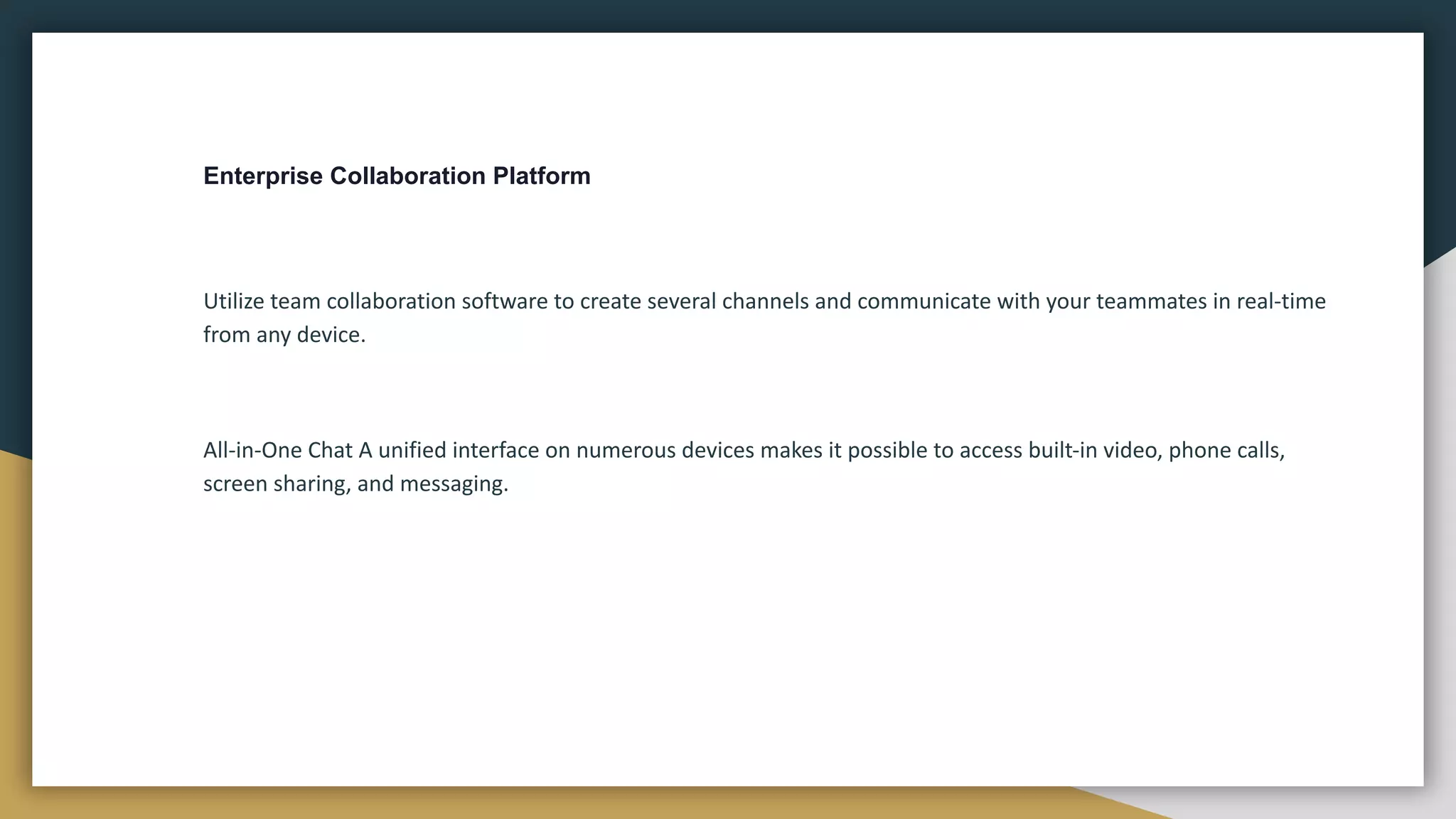Click the word 'channels' in the first paragraph
This screenshot has width=1456, height=819.
pyautogui.click(x=765, y=301)
